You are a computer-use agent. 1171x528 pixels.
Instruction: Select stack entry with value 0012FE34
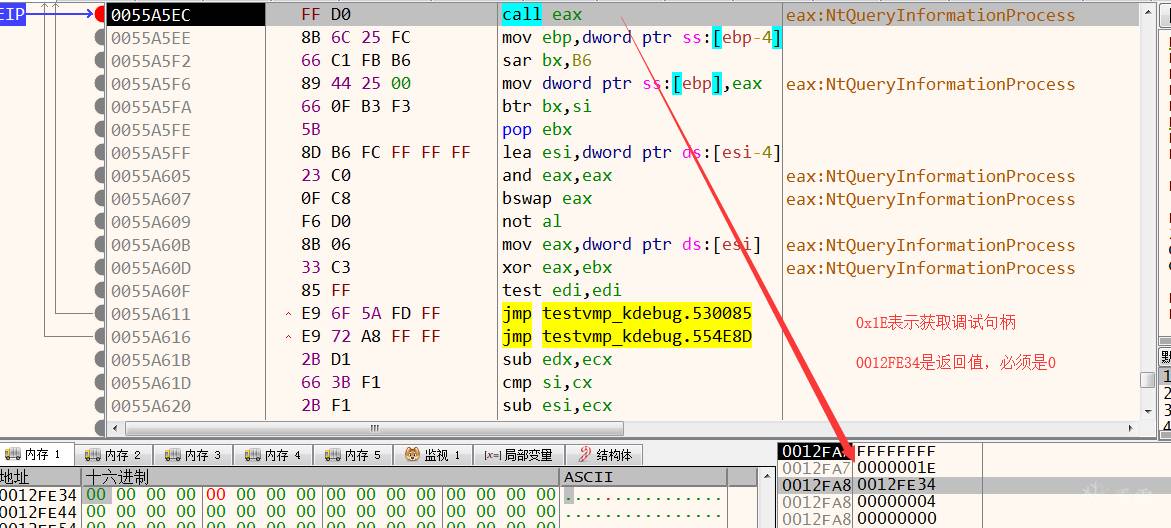895,485
